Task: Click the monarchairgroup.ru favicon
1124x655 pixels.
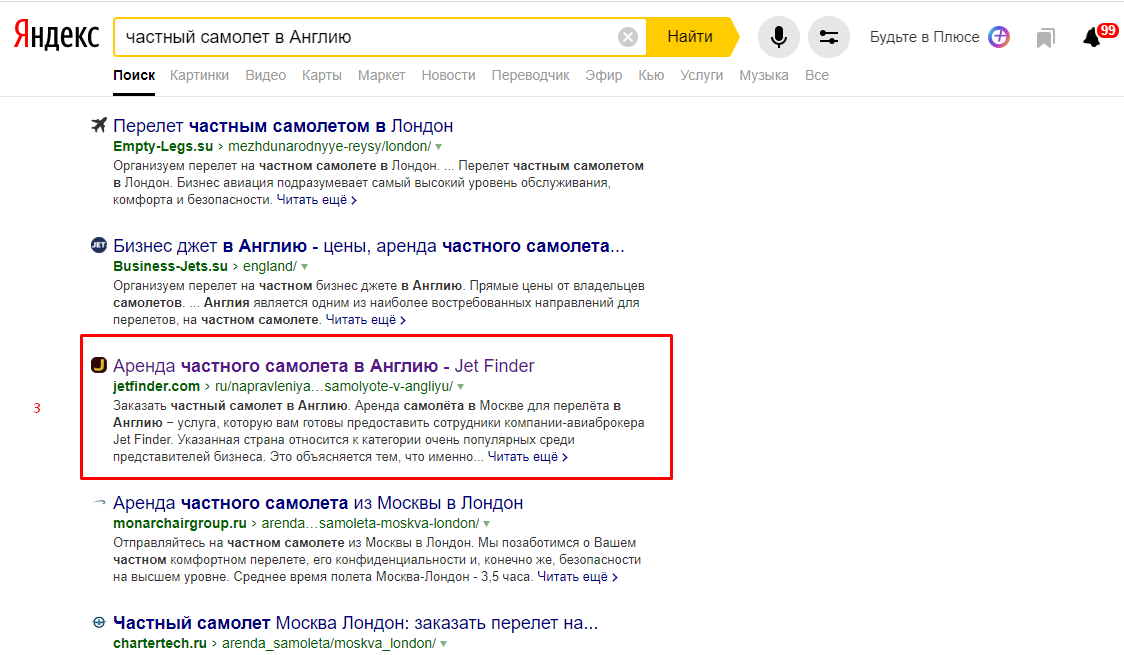Action: [x=99, y=502]
